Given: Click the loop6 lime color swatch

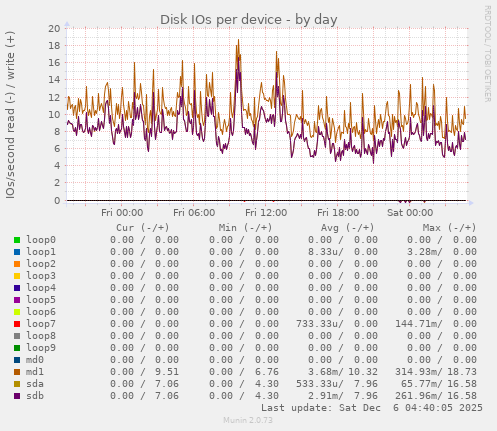Looking at the screenshot, I should tap(17, 312).
